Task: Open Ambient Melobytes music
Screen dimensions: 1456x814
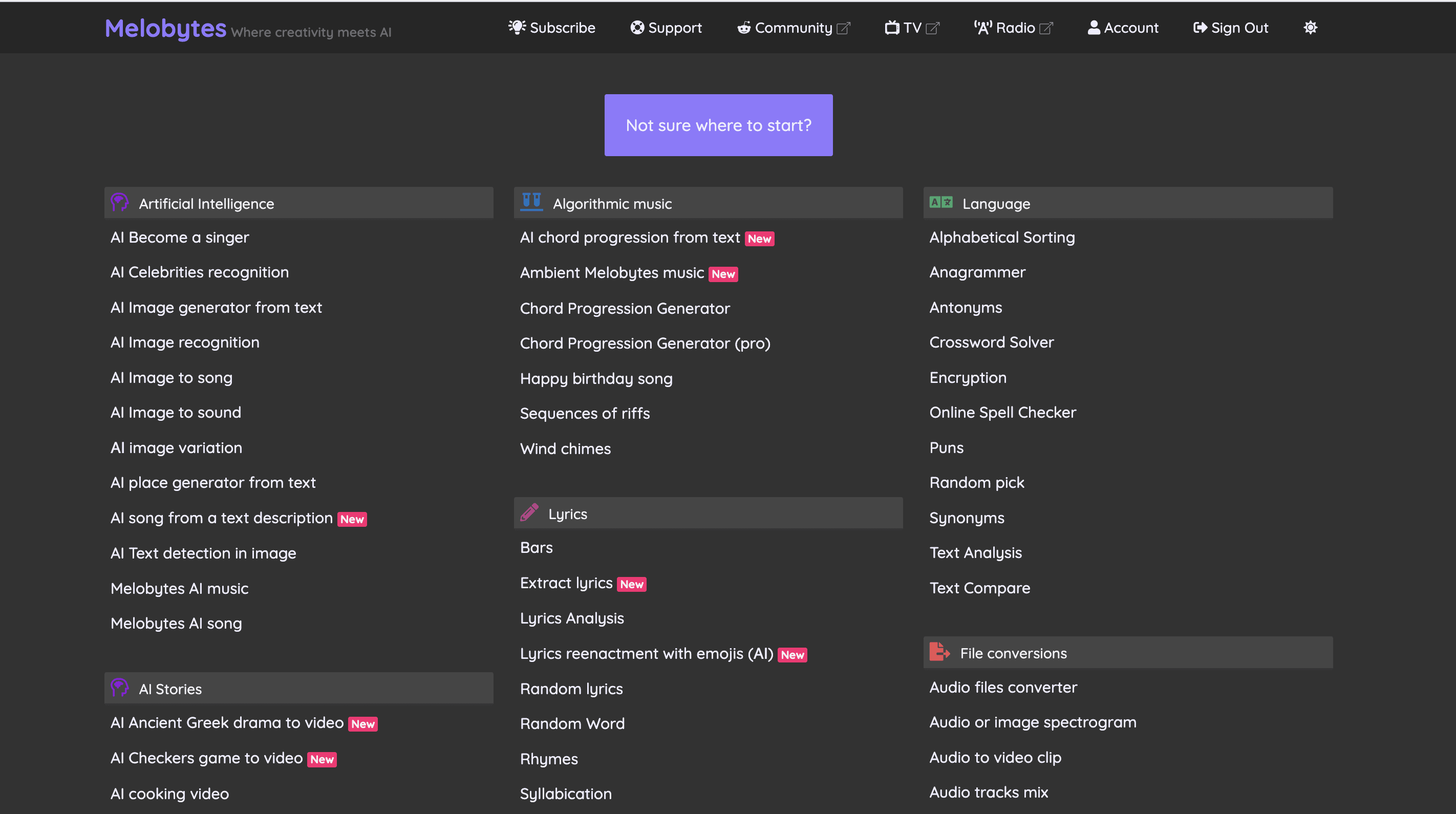Action: coord(612,273)
